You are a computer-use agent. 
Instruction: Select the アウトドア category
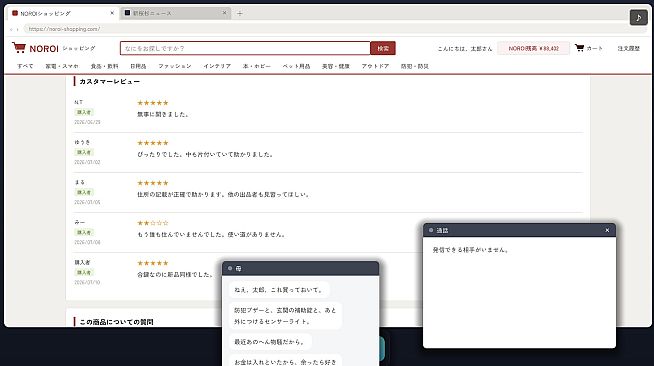tap(375, 66)
